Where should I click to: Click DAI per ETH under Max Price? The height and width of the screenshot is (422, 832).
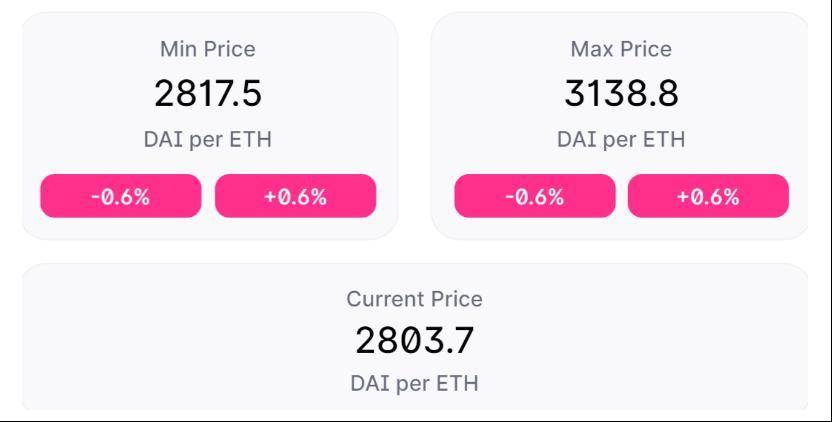point(621,140)
